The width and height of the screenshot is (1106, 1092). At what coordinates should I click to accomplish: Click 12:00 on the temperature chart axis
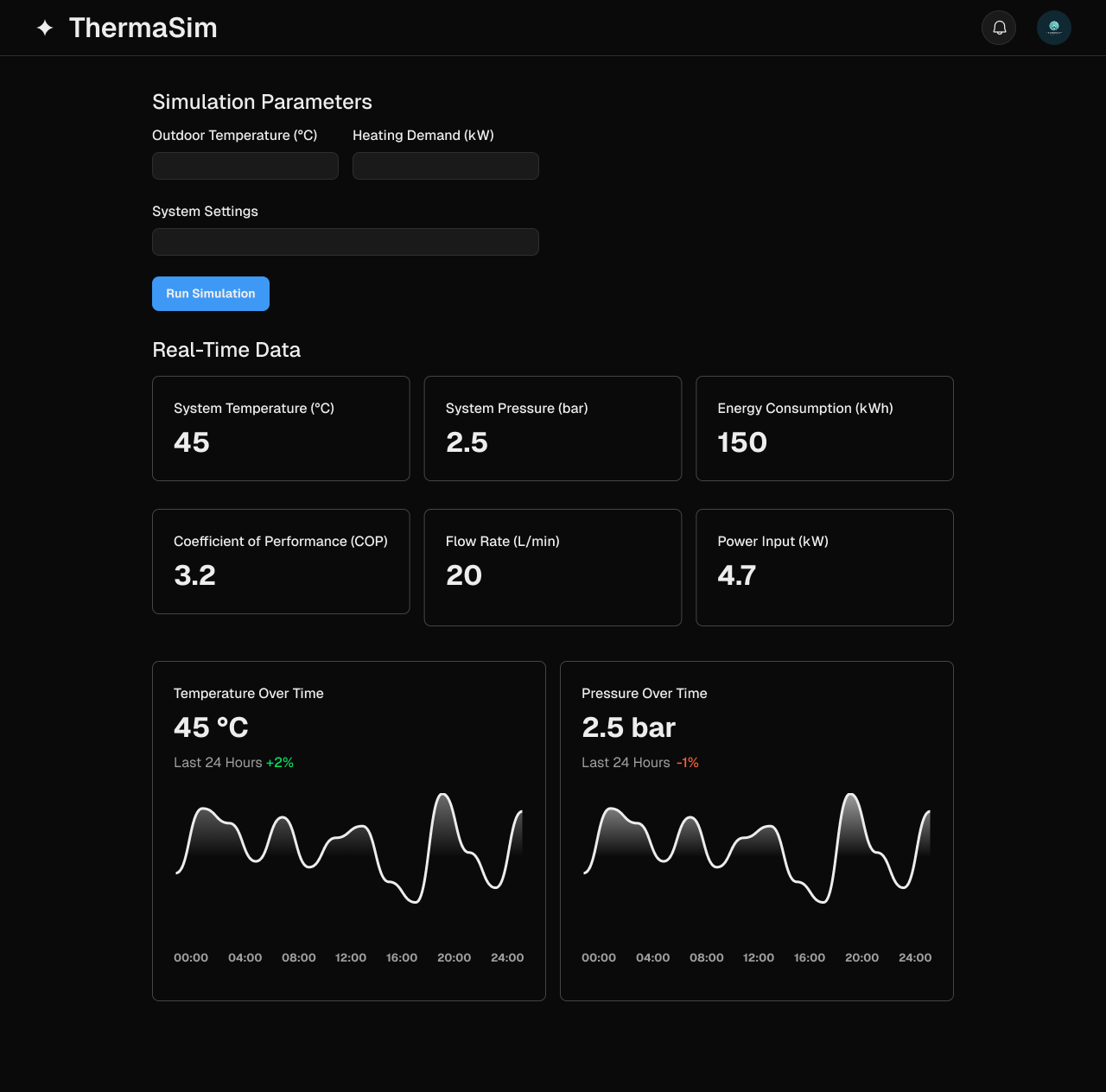(351, 958)
